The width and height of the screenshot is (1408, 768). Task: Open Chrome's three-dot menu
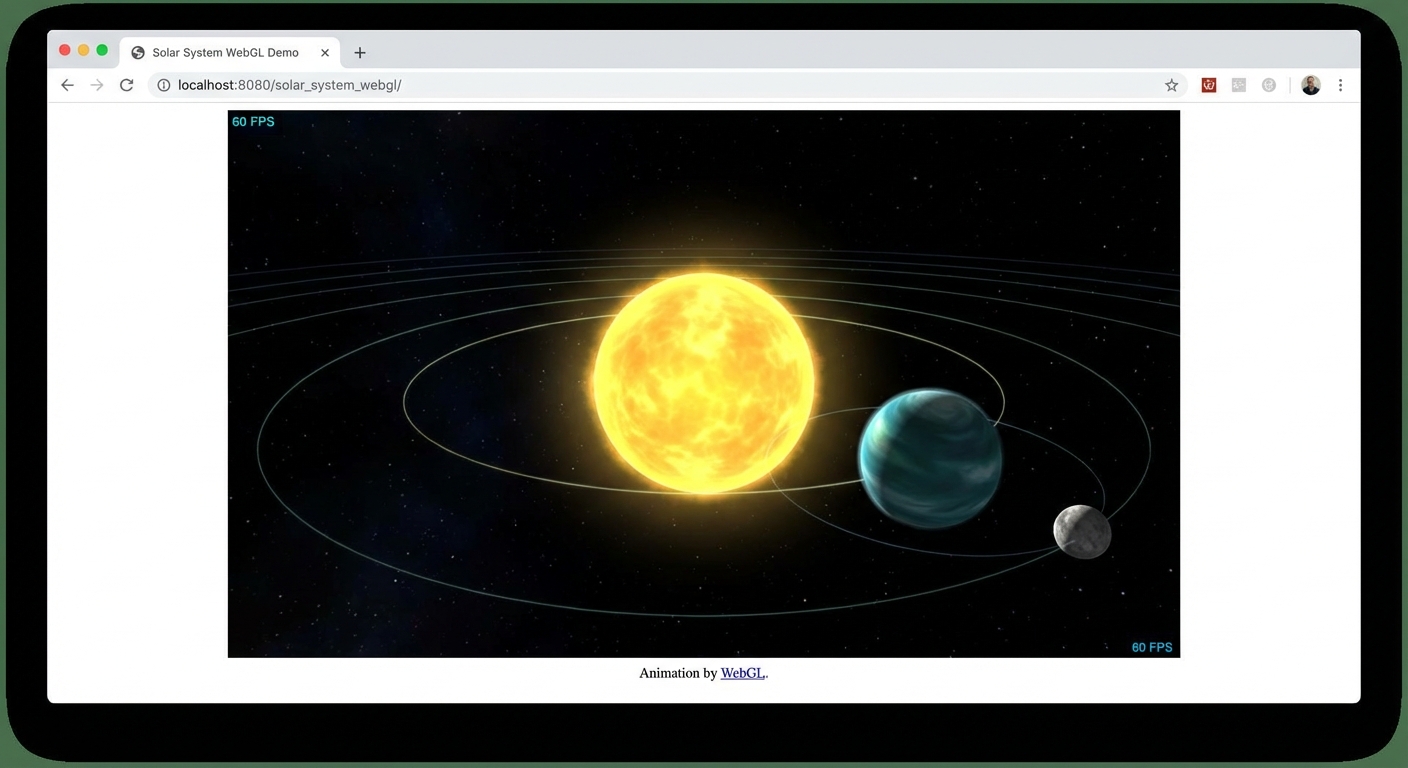[x=1340, y=85]
